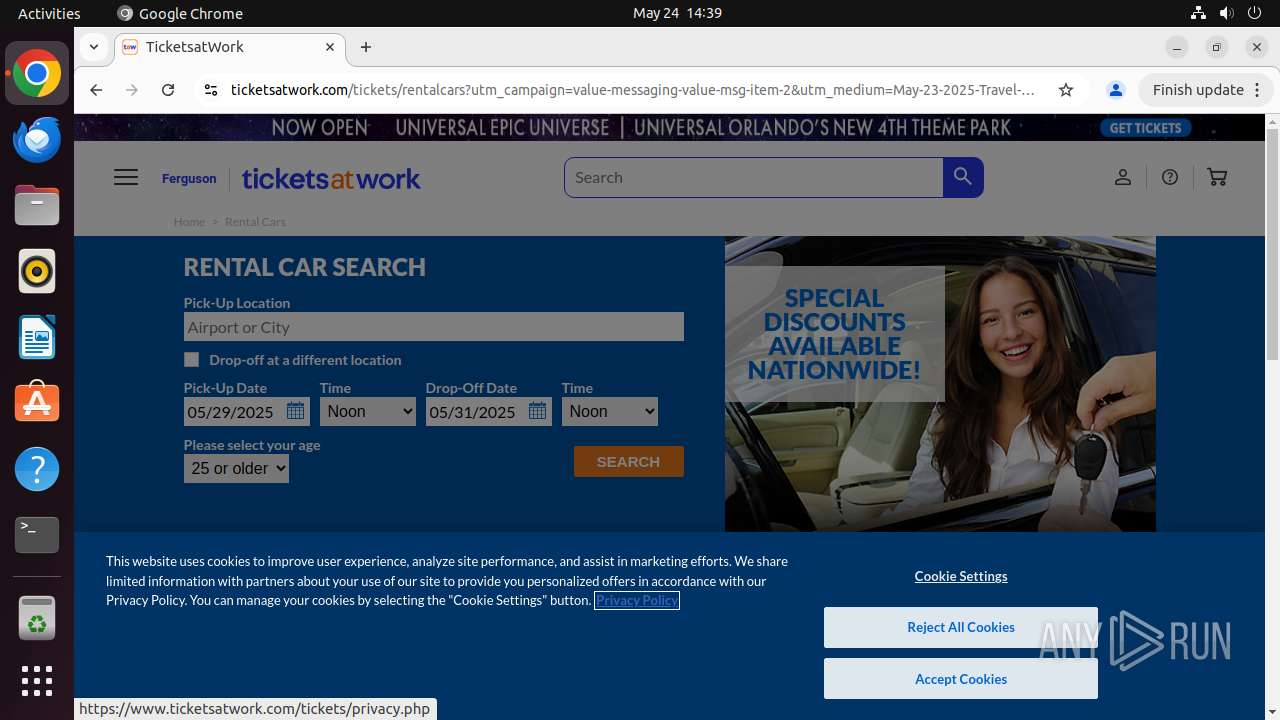Click the special discounts promo image

click(x=940, y=384)
